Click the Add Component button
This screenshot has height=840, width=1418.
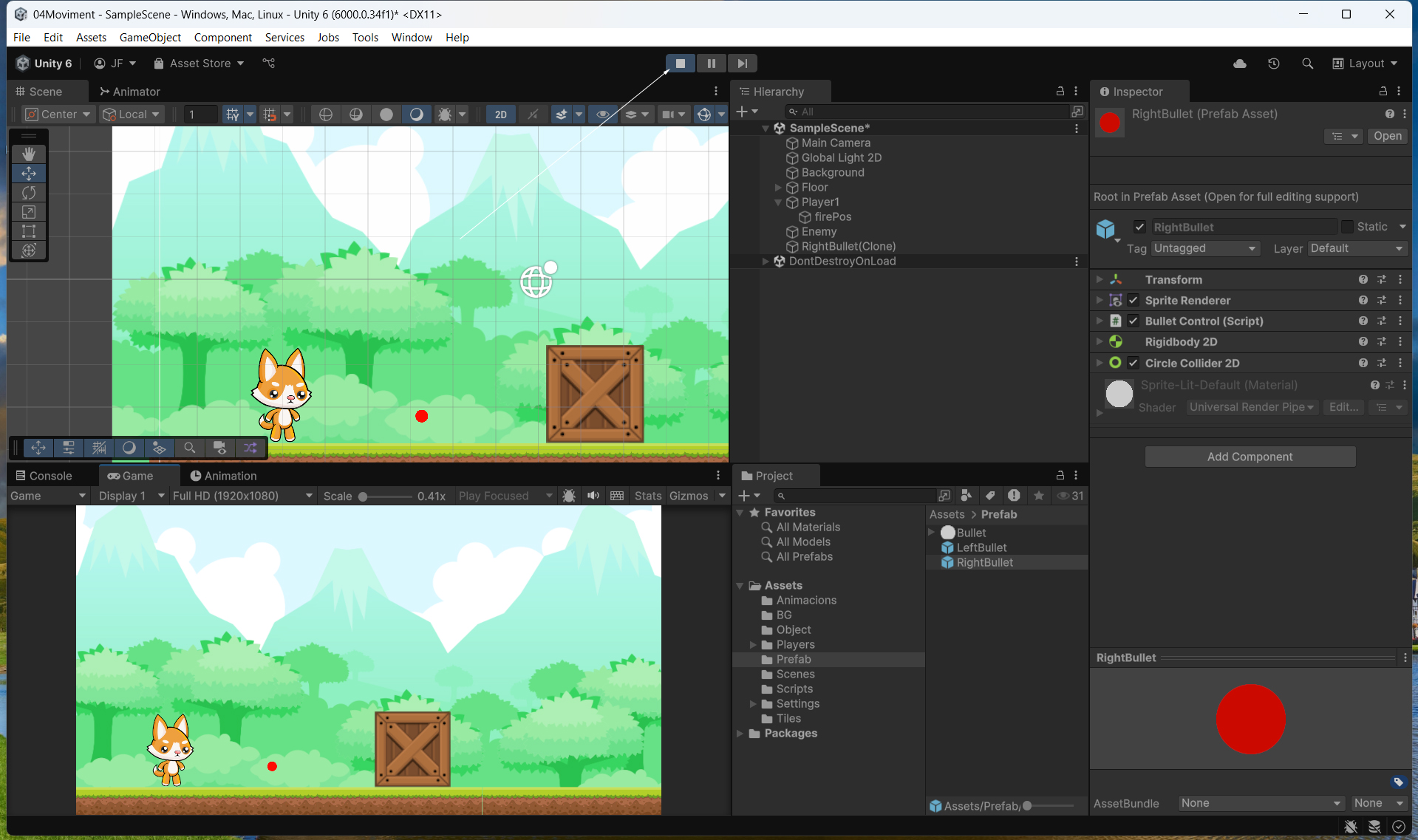(x=1250, y=457)
